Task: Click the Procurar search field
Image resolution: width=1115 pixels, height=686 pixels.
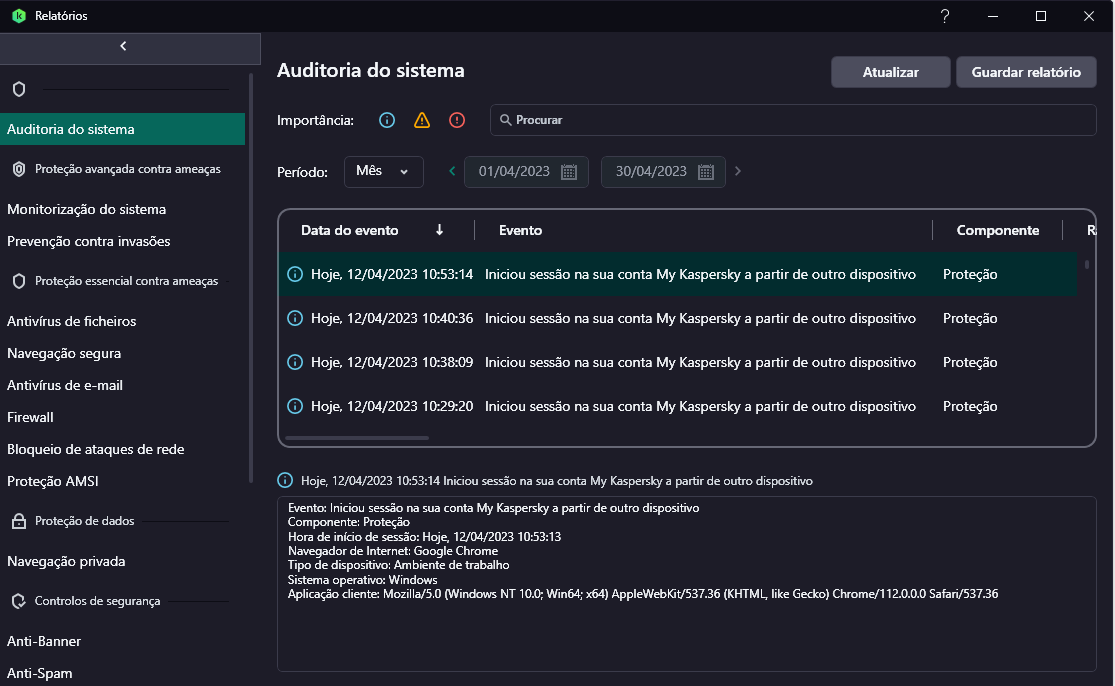Action: (792, 120)
